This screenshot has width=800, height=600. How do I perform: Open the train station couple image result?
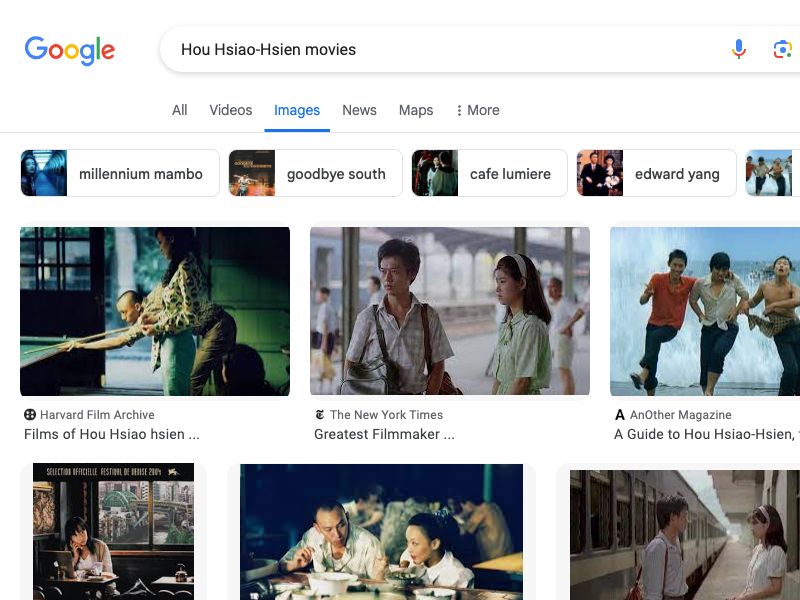pyautogui.click(x=450, y=311)
